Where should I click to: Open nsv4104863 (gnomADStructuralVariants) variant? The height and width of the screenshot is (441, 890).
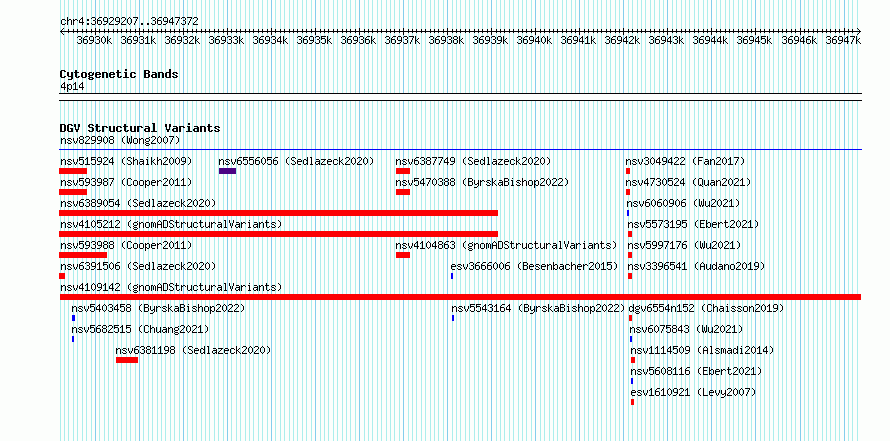click(506, 245)
